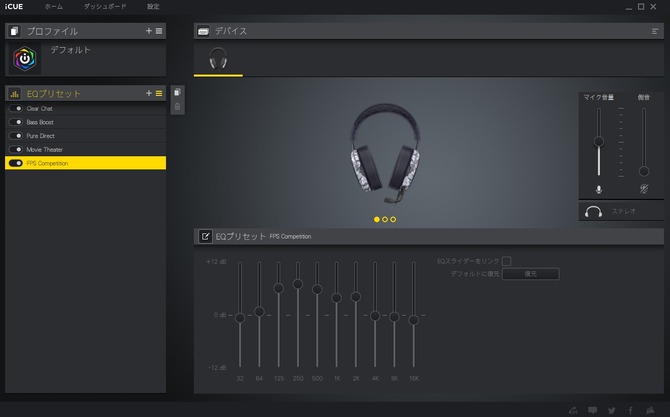Show the first headset image dot
The image size is (670, 417).
click(x=376, y=219)
